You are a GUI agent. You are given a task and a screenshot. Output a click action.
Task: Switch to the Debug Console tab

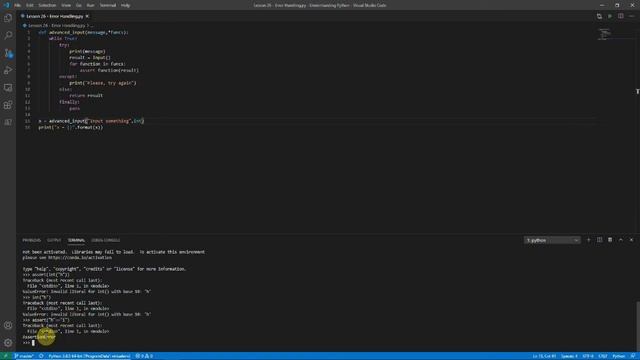click(106, 240)
